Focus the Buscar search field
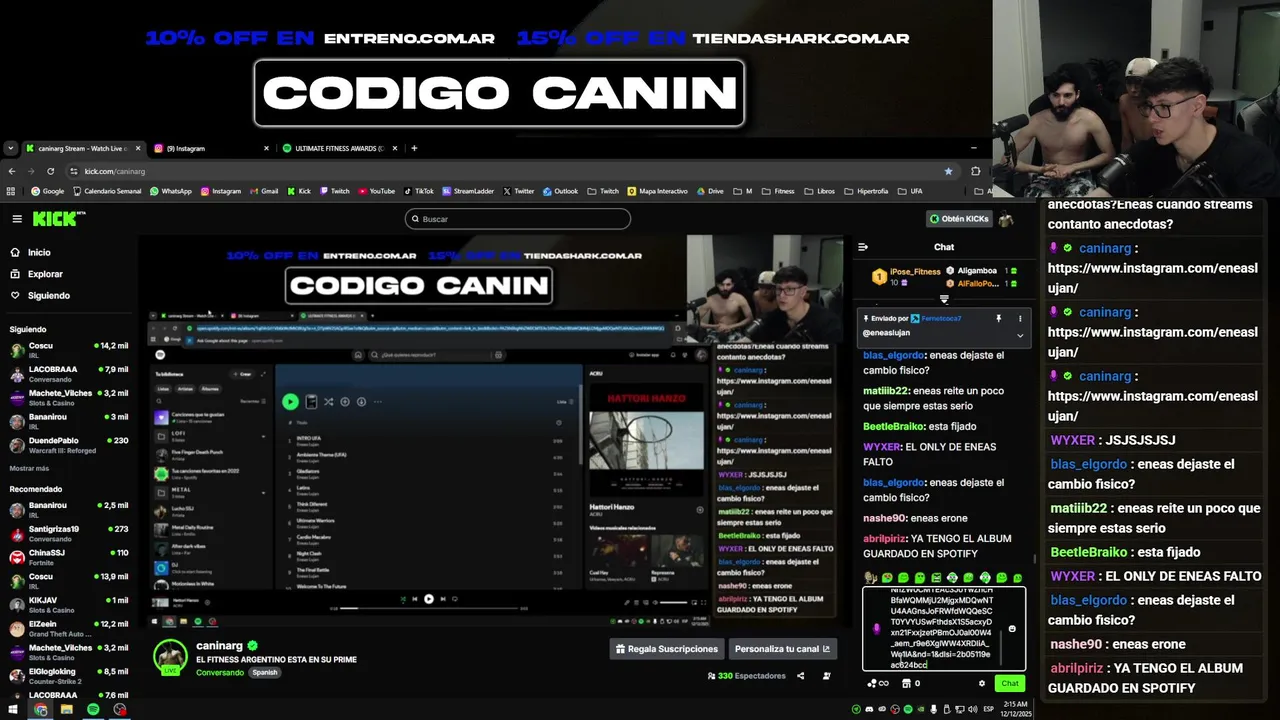The height and width of the screenshot is (720, 1280). click(518, 219)
